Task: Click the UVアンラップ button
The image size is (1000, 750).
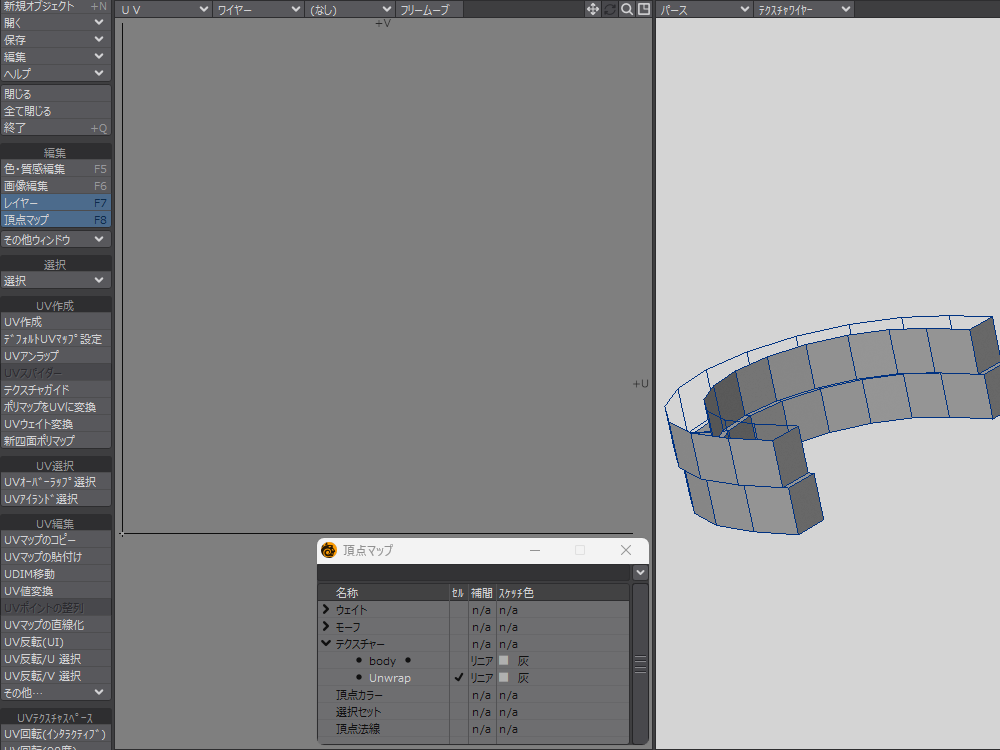Action: (x=55, y=356)
